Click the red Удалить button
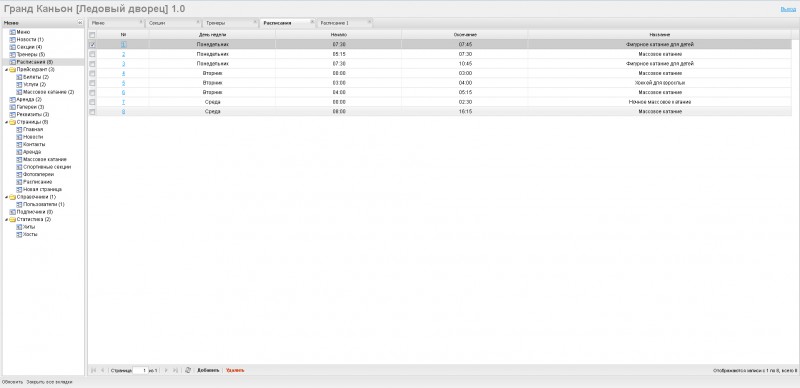Image resolution: width=800 pixels, height=388 pixels. coord(235,370)
